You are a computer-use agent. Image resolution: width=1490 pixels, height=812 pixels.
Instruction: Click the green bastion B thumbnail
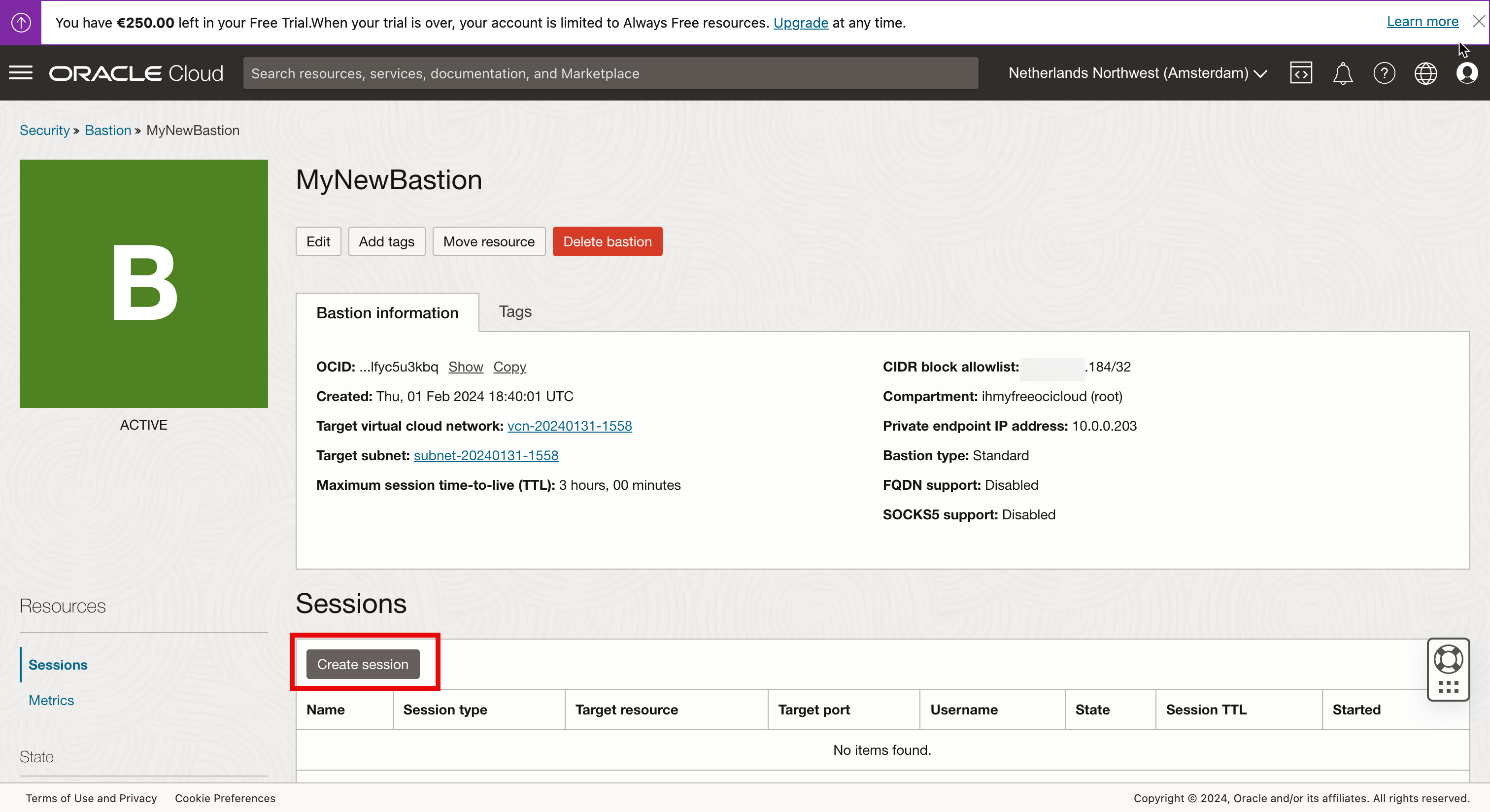click(143, 283)
